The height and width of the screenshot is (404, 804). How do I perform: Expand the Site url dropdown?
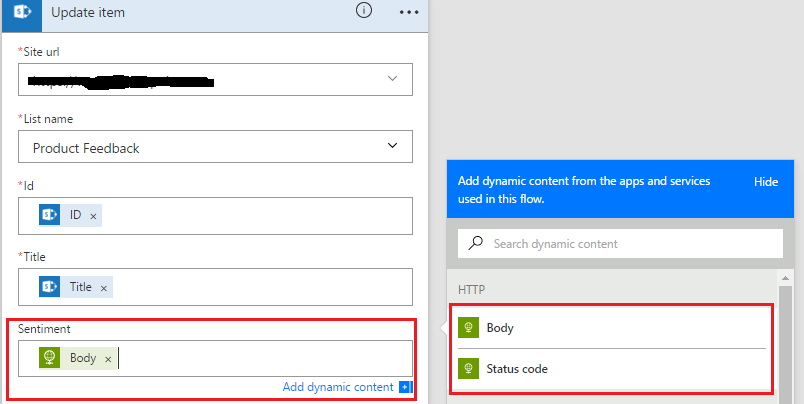[392, 78]
